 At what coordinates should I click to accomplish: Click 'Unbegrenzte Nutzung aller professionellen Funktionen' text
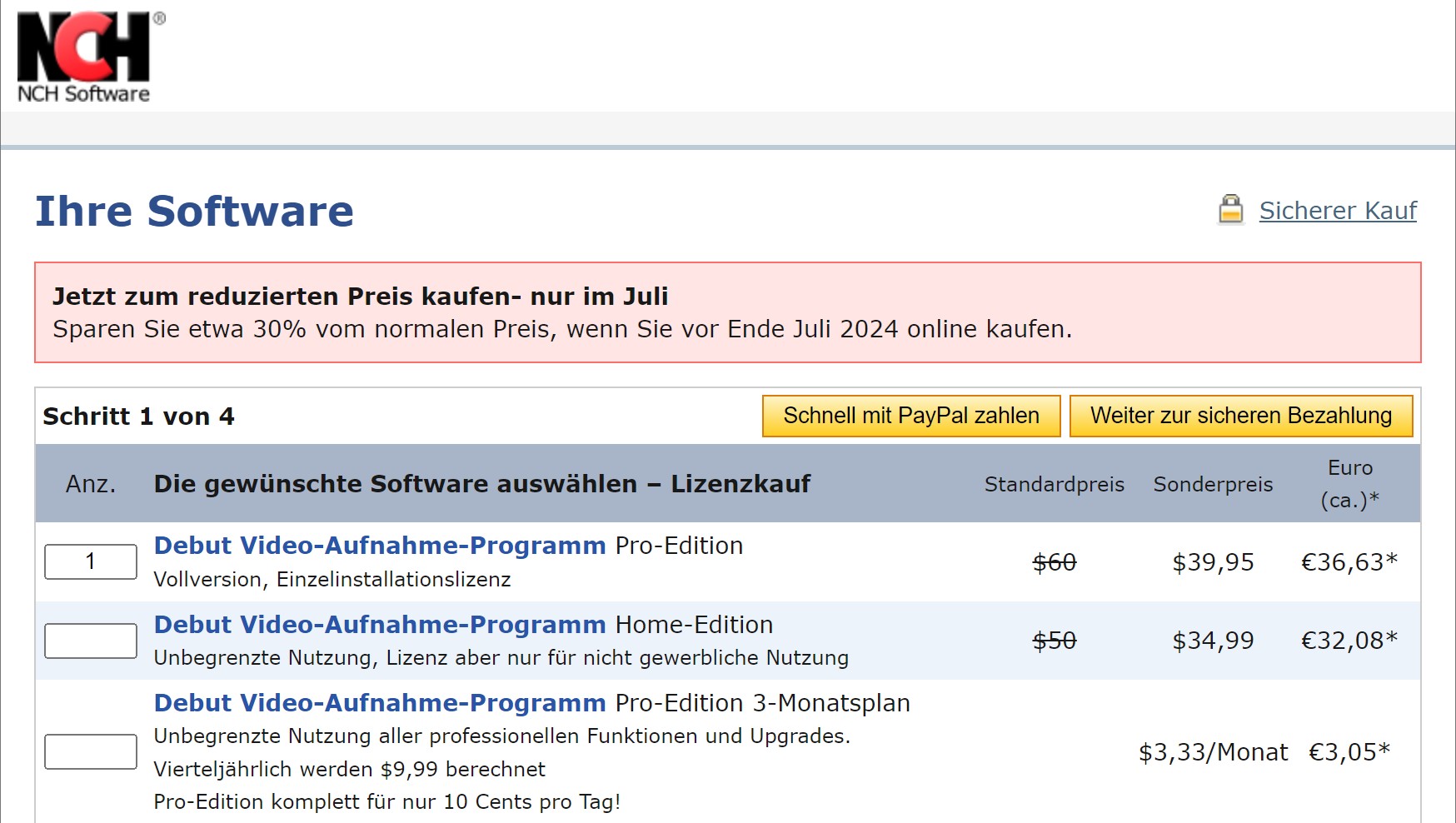502,736
